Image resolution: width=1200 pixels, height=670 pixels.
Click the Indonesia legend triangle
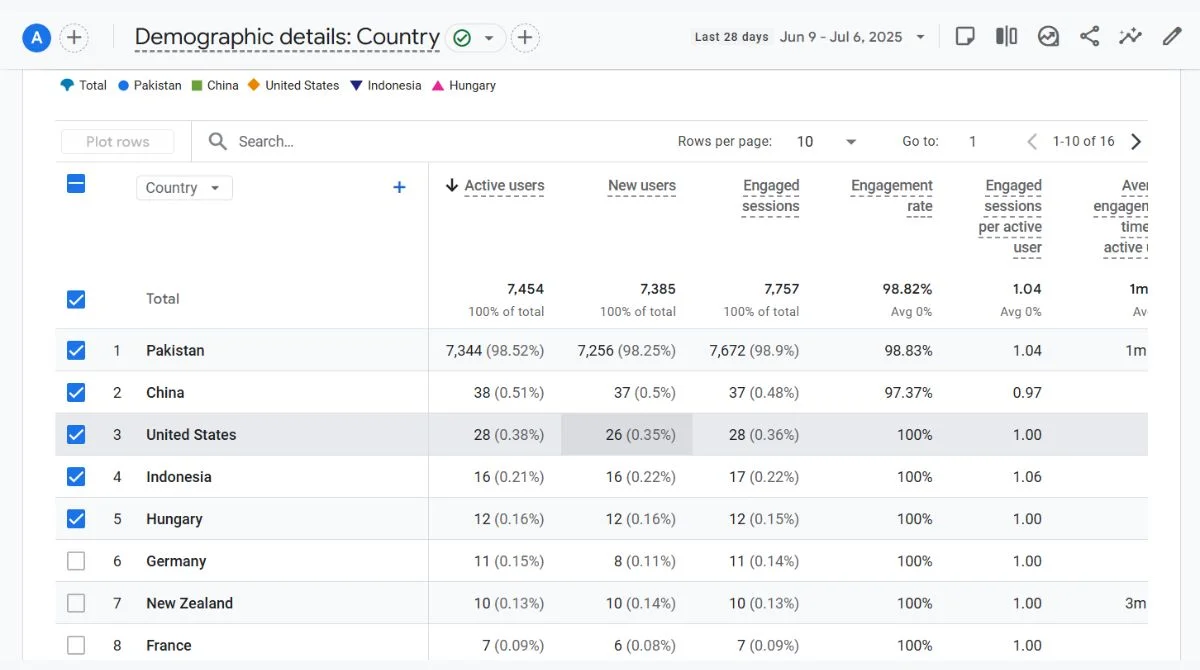(x=356, y=85)
